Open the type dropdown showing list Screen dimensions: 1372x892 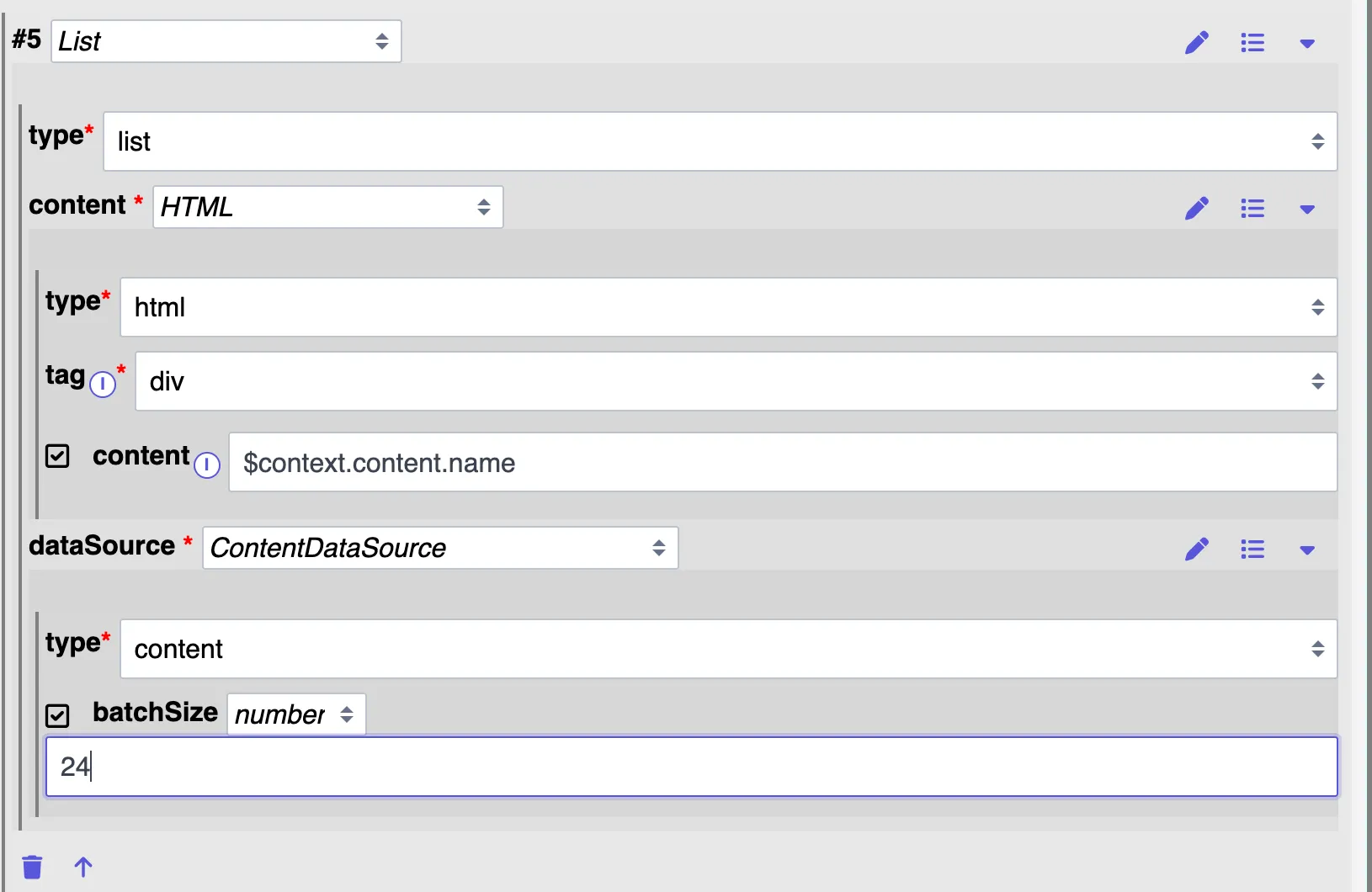721,141
